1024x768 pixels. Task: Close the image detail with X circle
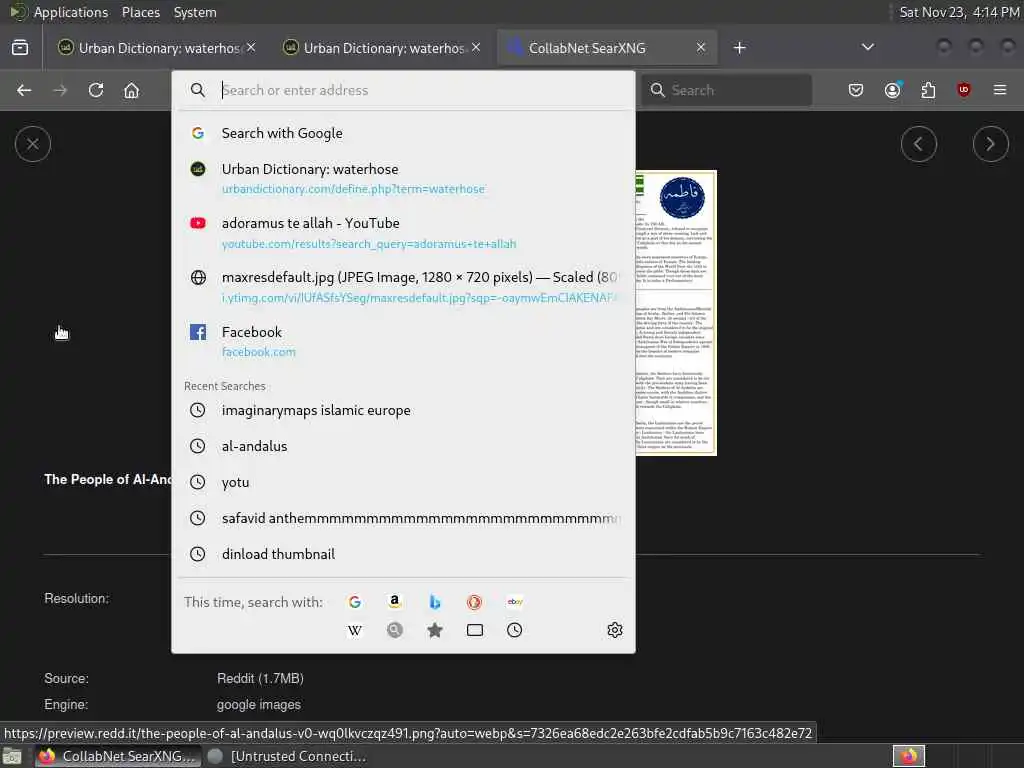pos(33,144)
